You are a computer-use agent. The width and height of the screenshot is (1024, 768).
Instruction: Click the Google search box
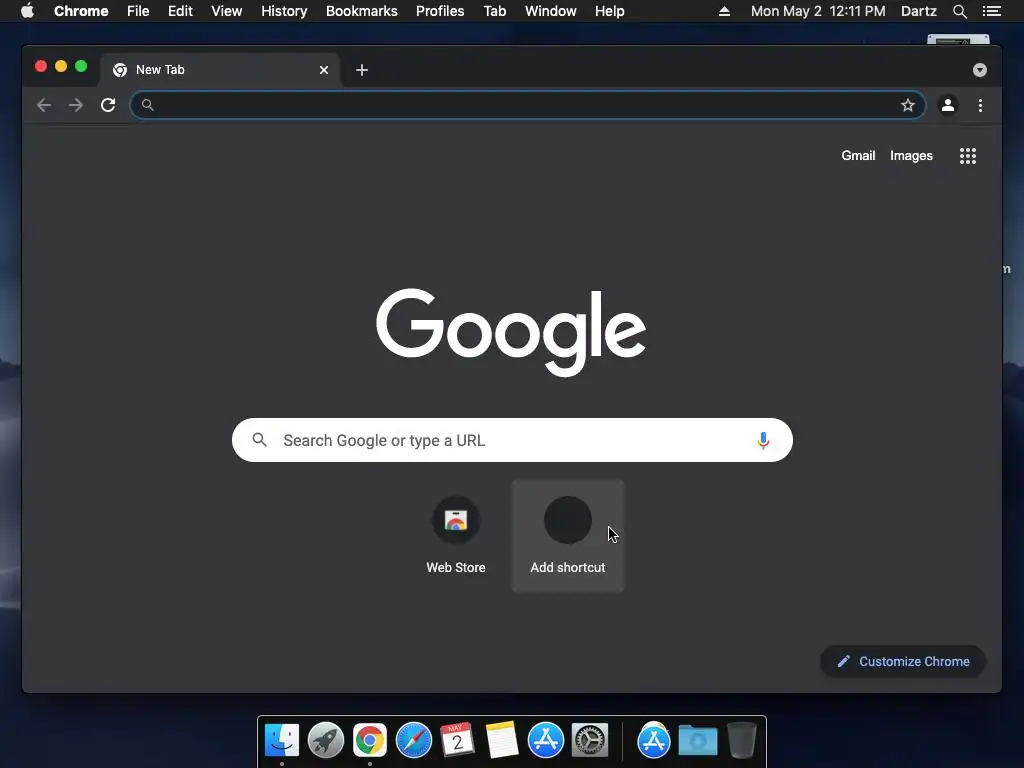512,440
